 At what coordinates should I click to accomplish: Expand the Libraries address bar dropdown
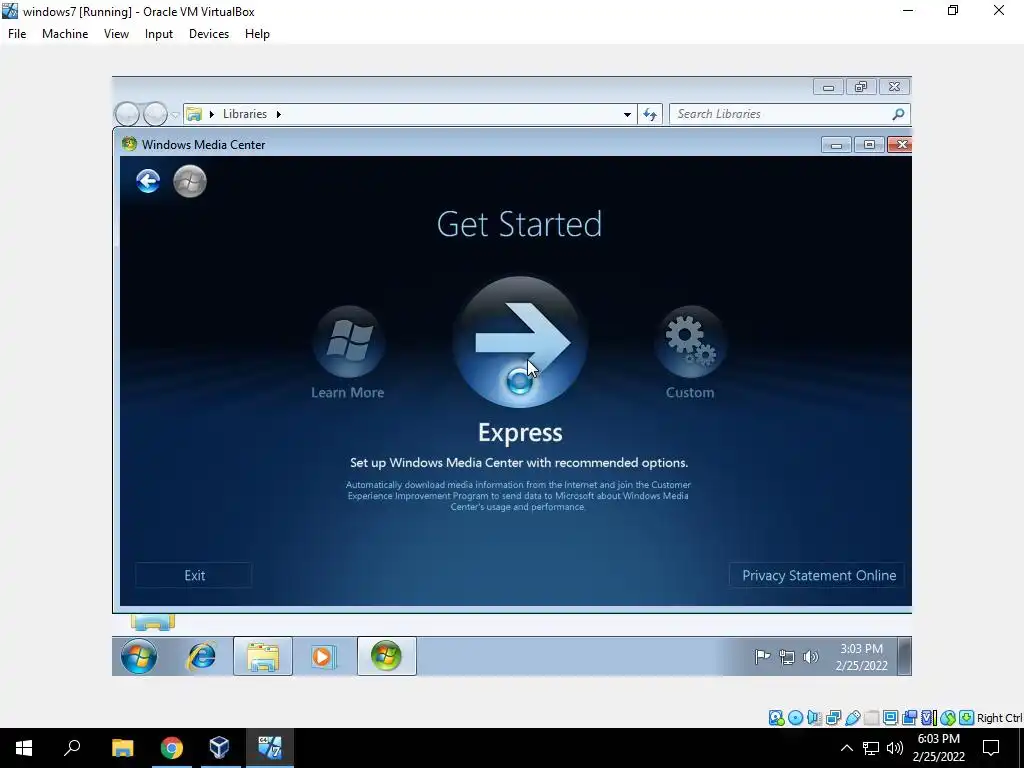627,114
